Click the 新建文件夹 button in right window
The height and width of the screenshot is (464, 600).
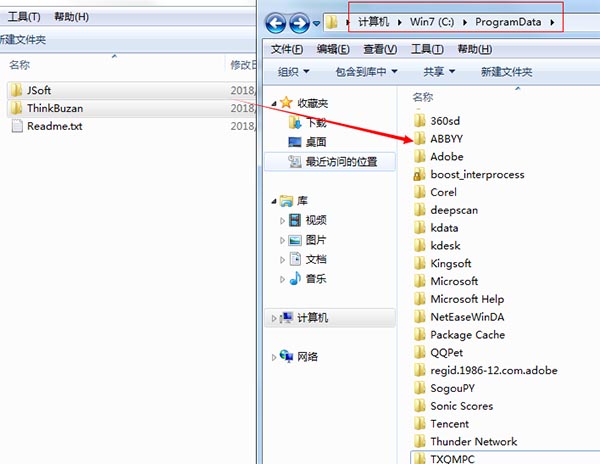coord(506,72)
